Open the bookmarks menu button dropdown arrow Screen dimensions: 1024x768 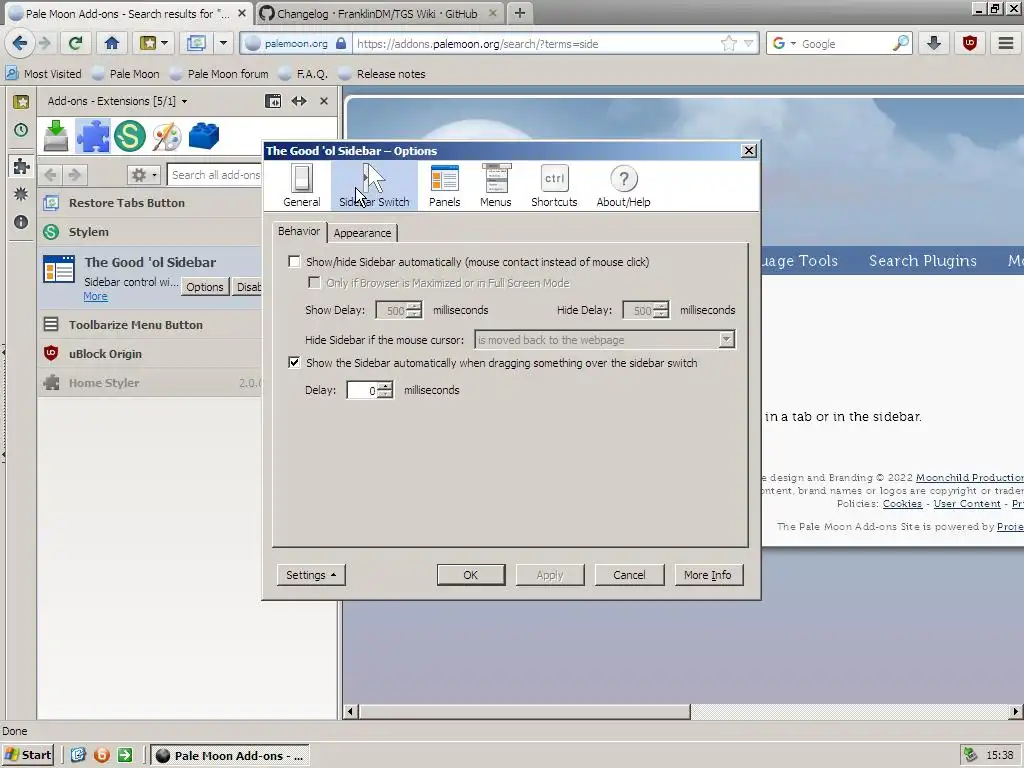tap(165, 44)
